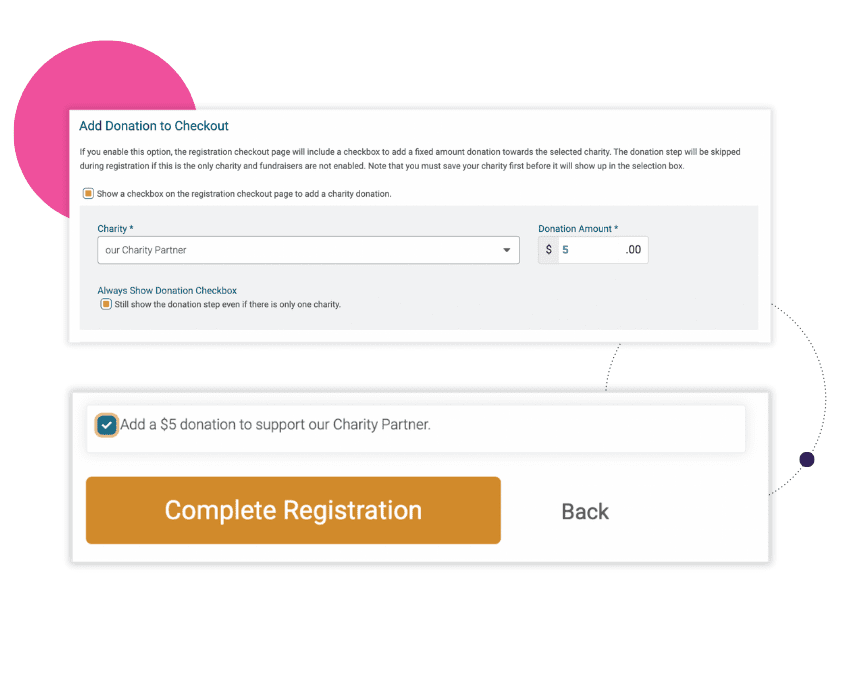Click the dollar sign prefix icon
The height and width of the screenshot is (674, 841).
(x=549, y=250)
